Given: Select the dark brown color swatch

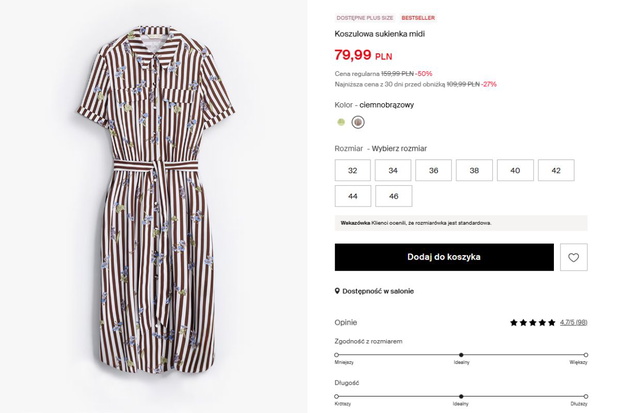Looking at the screenshot, I should click(x=358, y=122).
